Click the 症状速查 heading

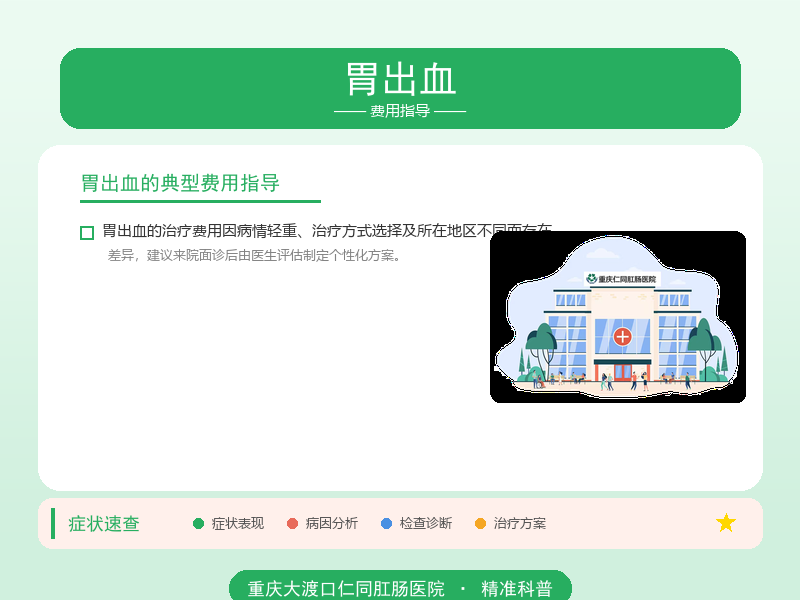tap(104, 524)
